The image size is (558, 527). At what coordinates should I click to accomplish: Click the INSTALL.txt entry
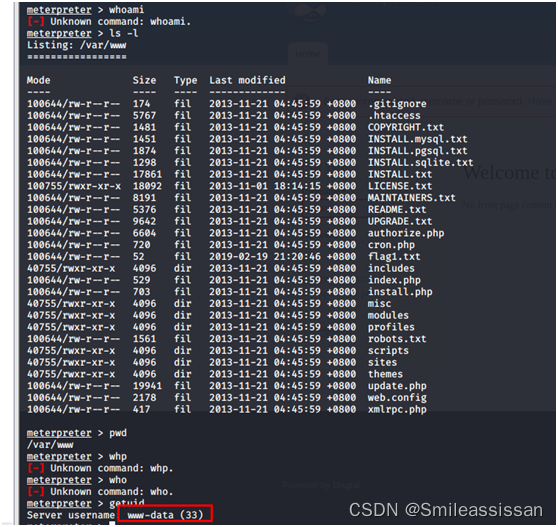pos(400,174)
